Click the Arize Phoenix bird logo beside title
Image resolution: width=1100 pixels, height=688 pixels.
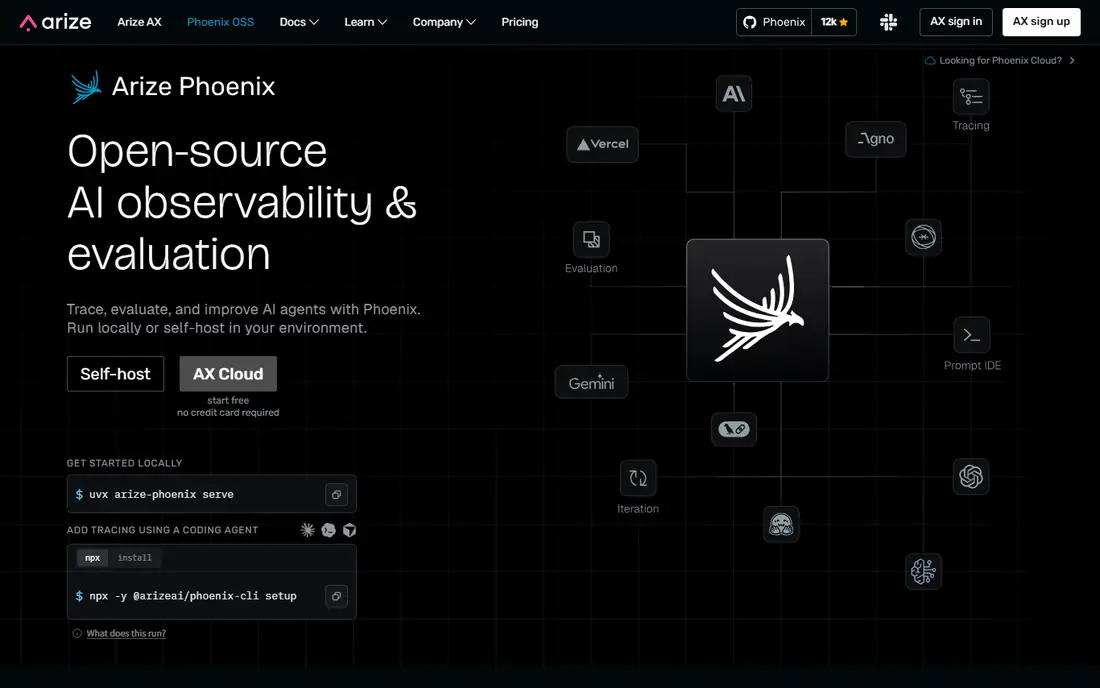tap(86, 87)
